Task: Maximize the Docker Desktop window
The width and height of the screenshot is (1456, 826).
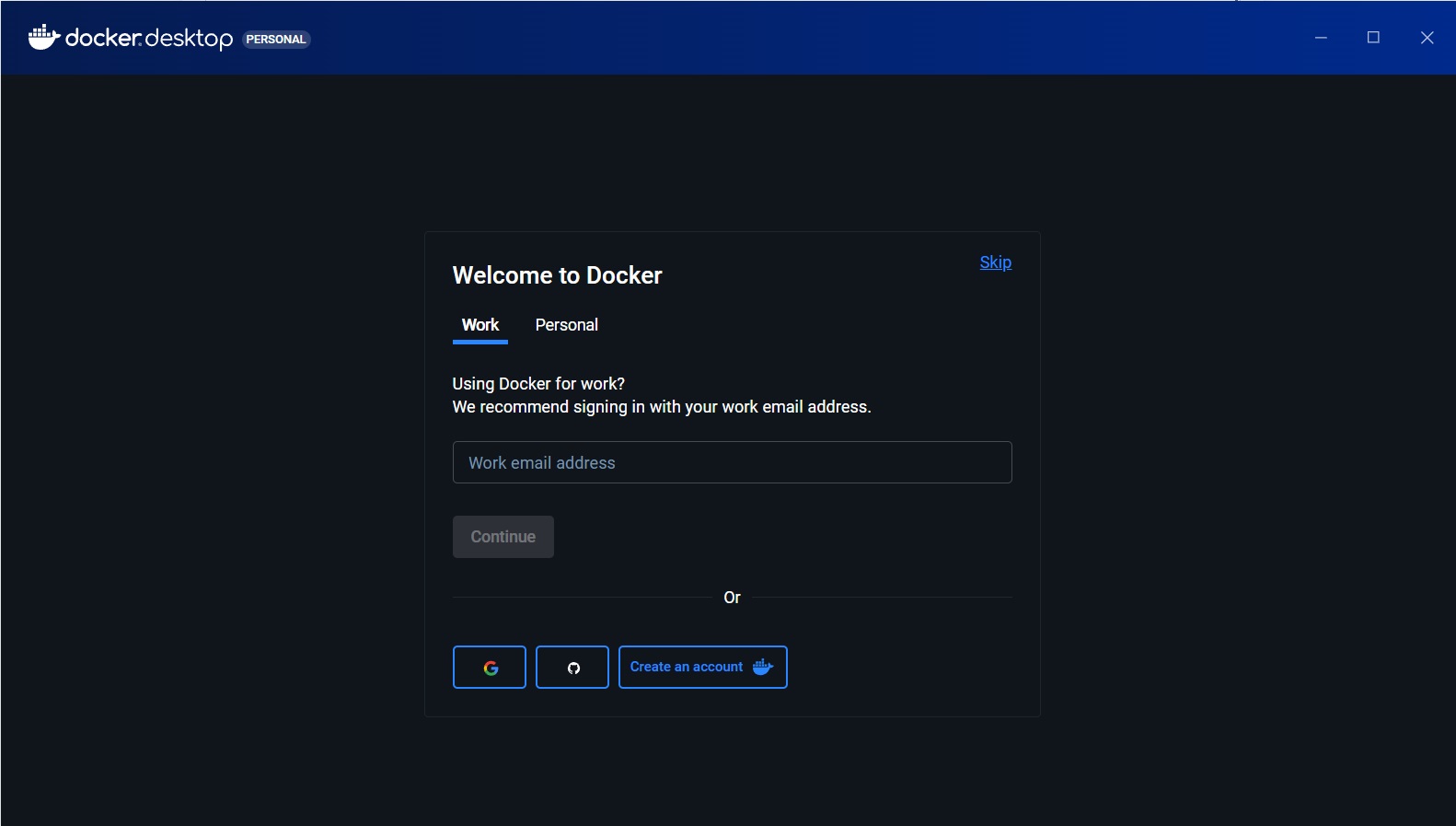Action: [x=1373, y=38]
